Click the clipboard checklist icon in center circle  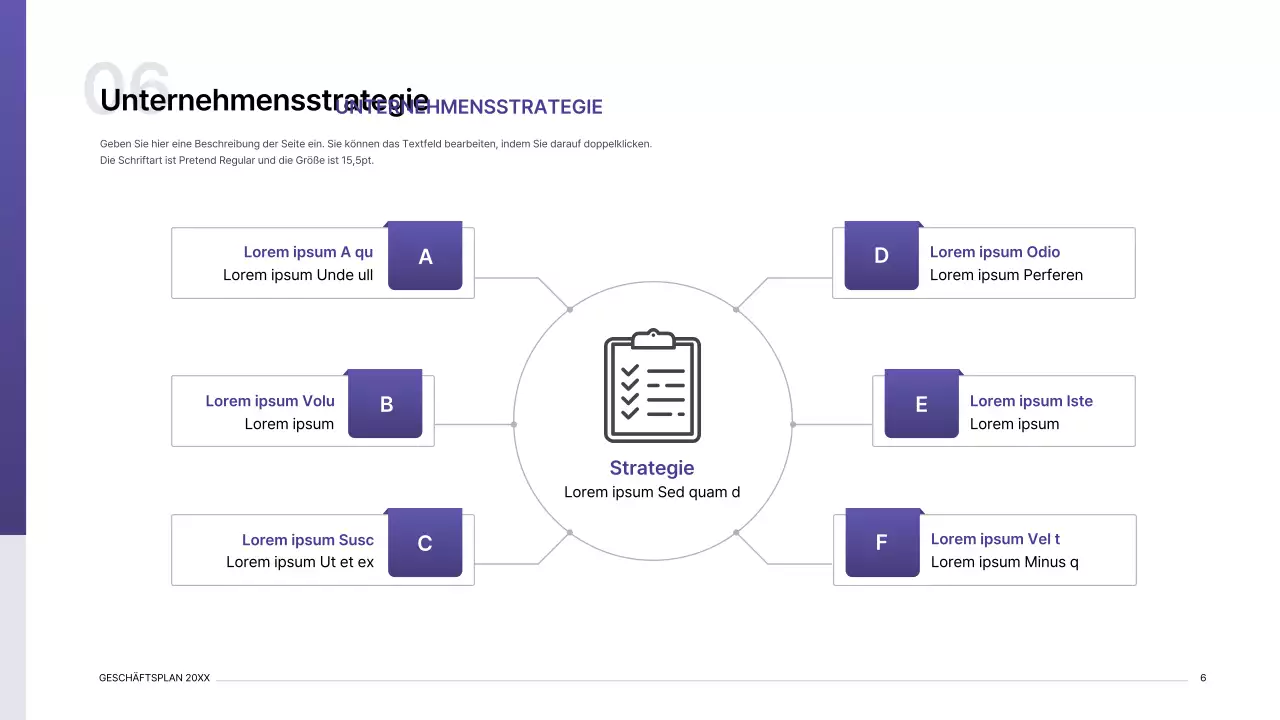pyautogui.click(x=652, y=387)
